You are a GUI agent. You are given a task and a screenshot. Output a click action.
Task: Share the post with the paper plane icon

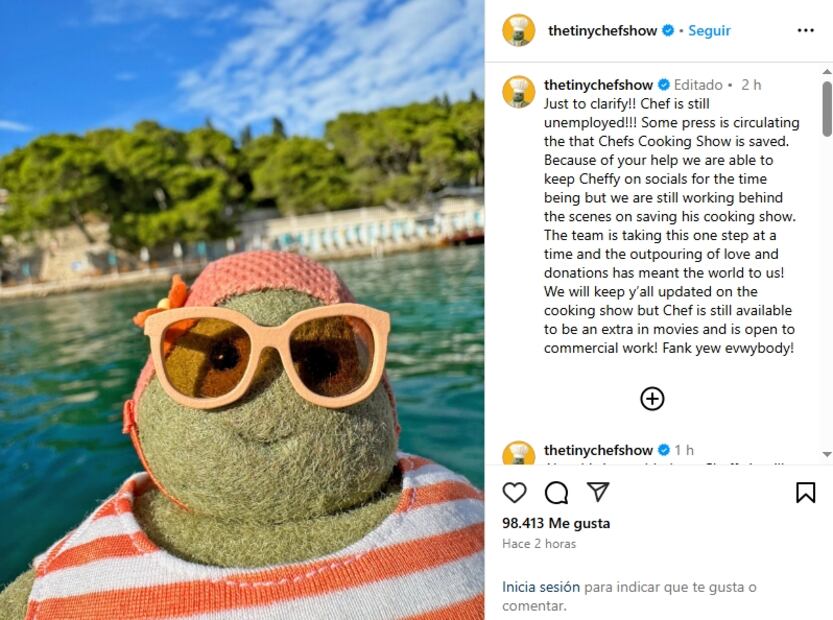[598, 492]
